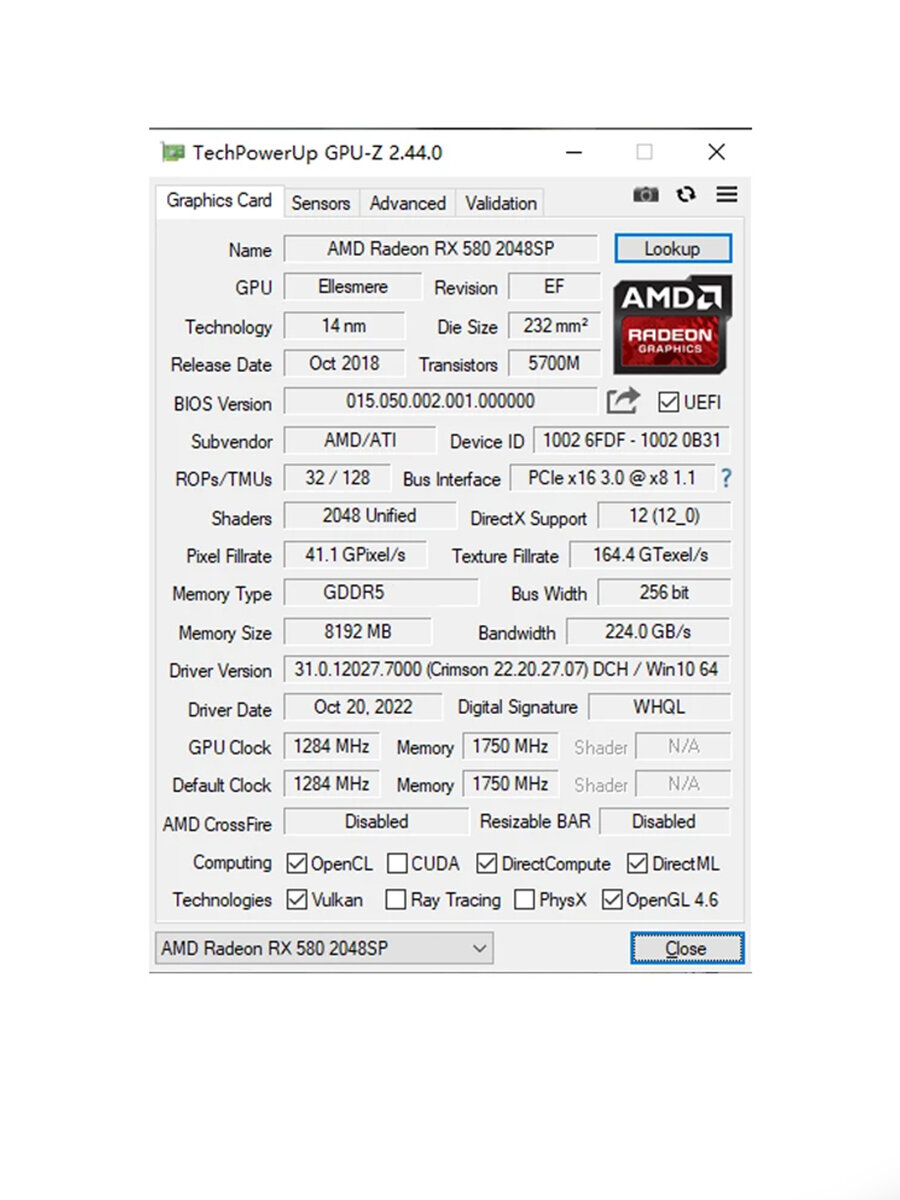This screenshot has width=900, height=1200.
Task: Click the Subvendor field AMD/ATI
Action: click(x=360, y=441)
